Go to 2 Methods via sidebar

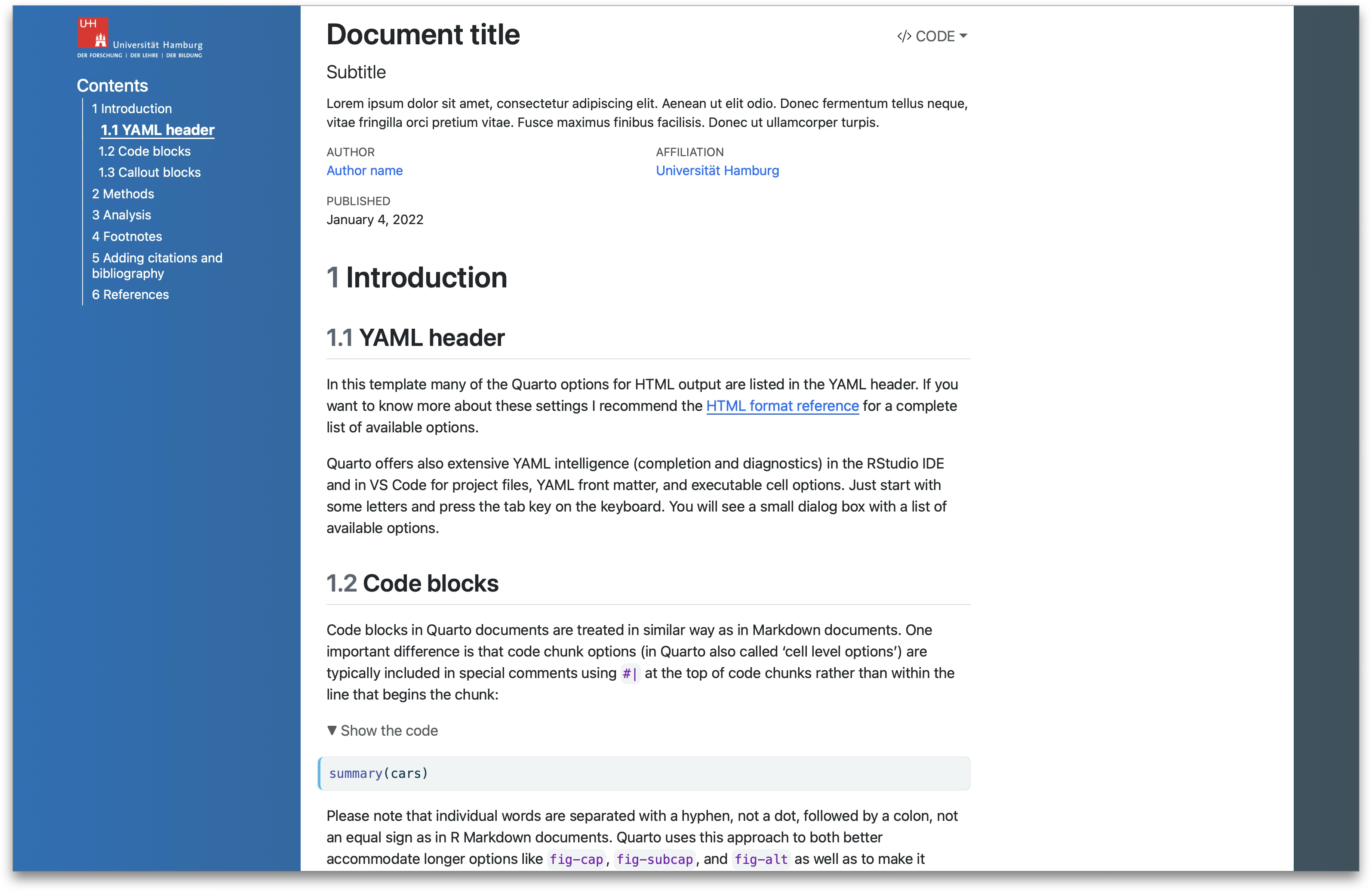click(x=123, y=194)
